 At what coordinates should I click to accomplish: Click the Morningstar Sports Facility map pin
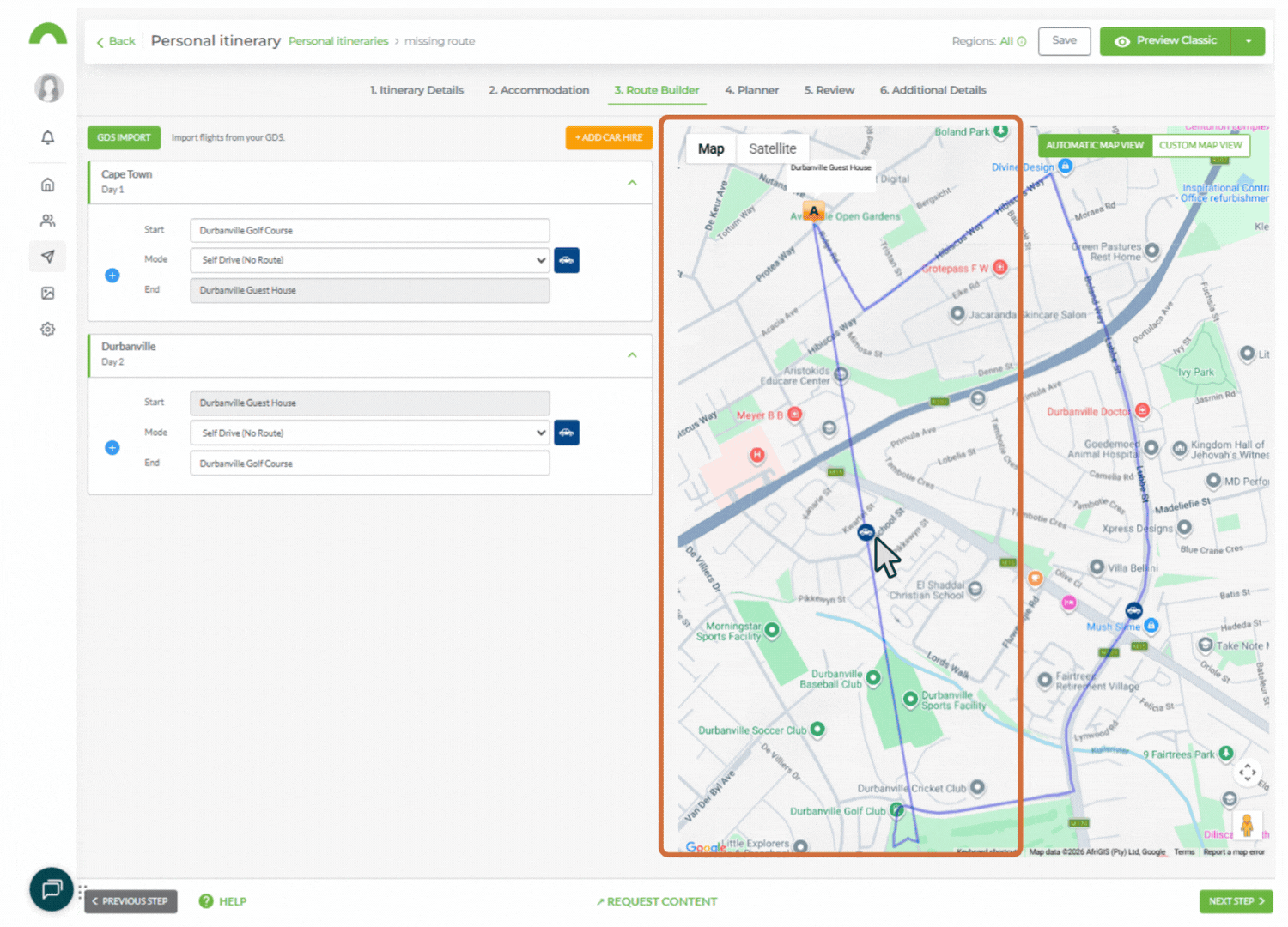point(772,630)
